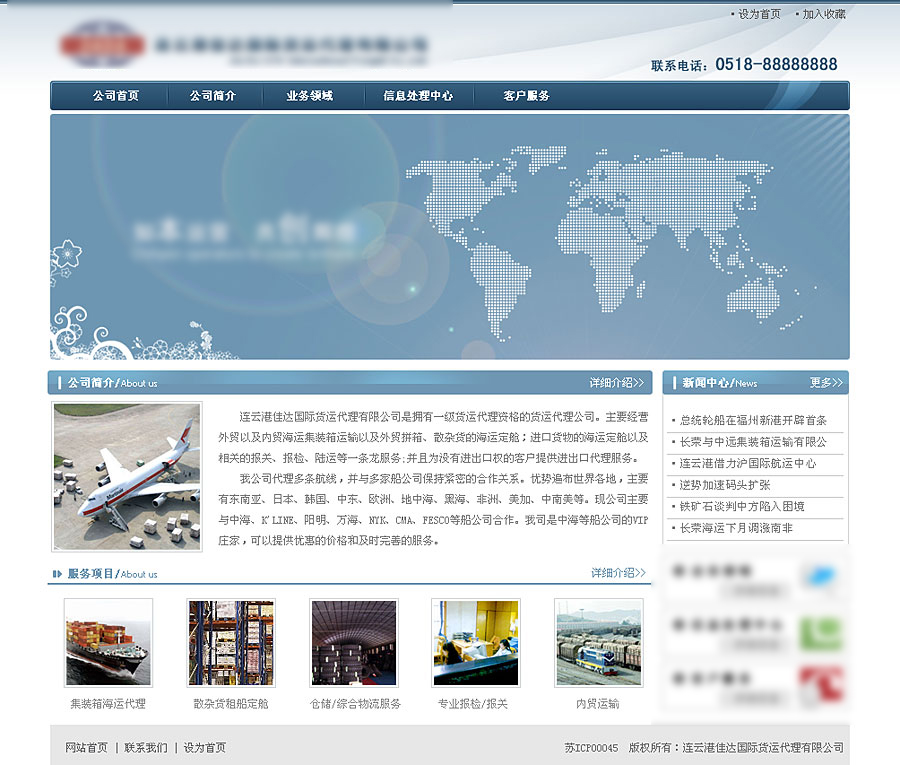This screenshot has width=900, height=765.
Task: Click 联系我们 in the footer
Action: click(146, 747)
